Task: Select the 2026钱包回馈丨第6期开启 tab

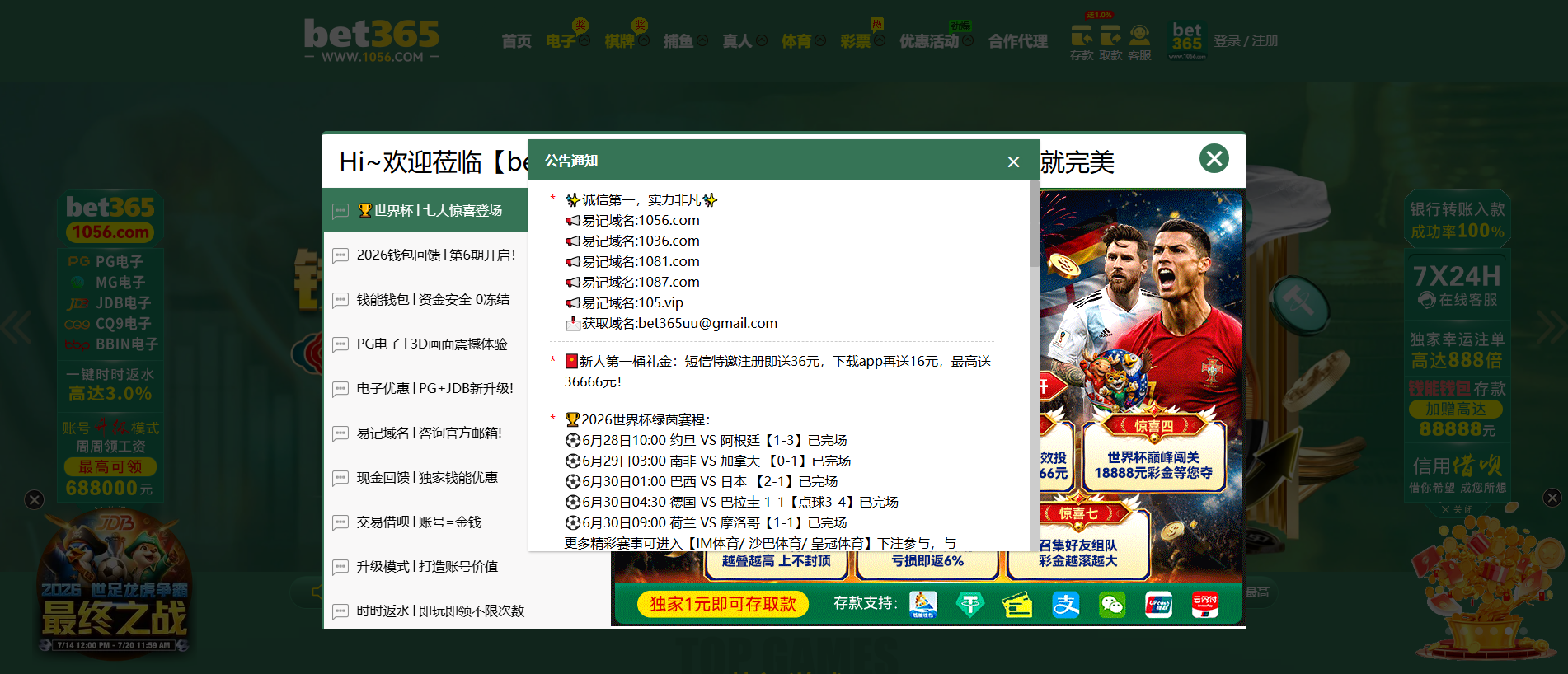Action: pyautogui.click(x=425, y=255)
